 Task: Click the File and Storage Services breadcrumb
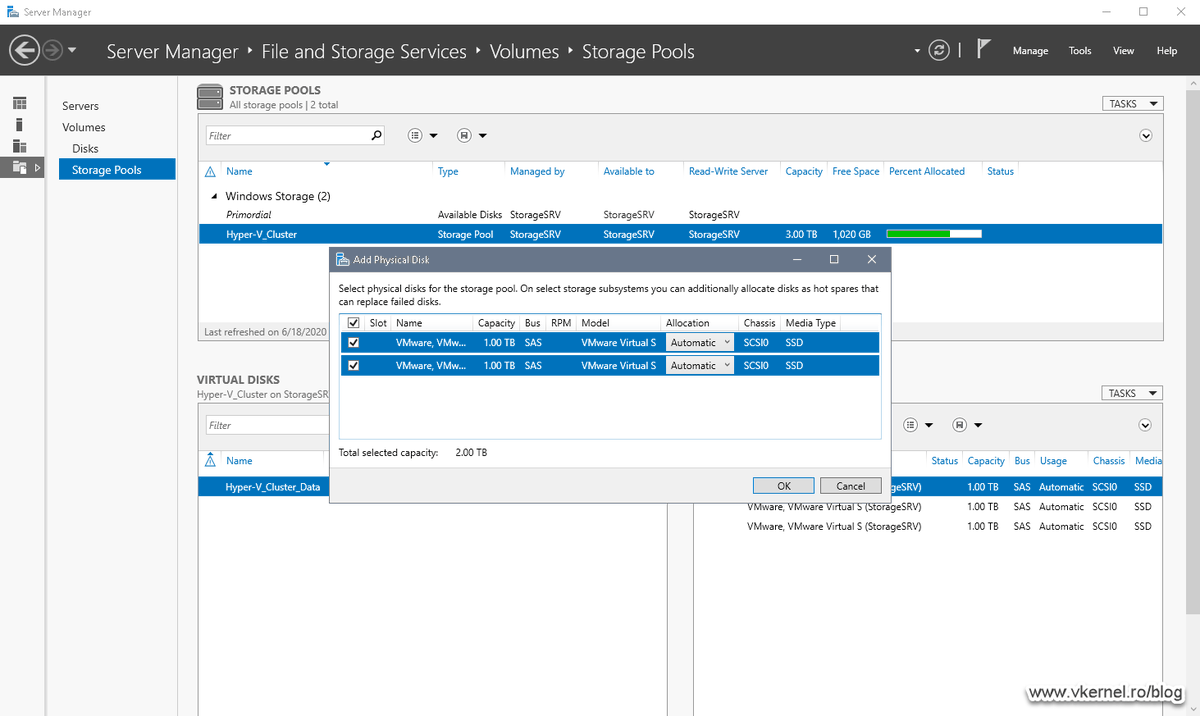(364, 51)
